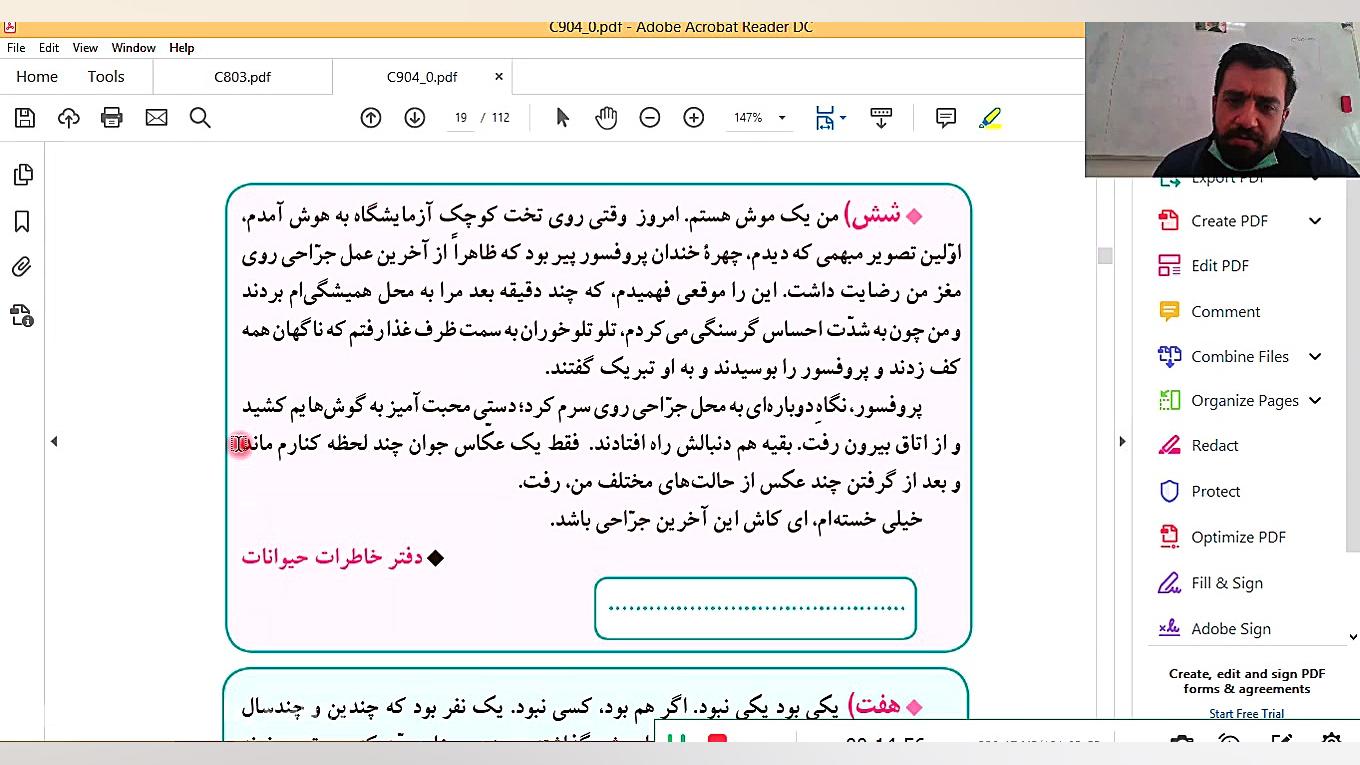Upload the file to Adobe cloud

(x=68, y=117)
